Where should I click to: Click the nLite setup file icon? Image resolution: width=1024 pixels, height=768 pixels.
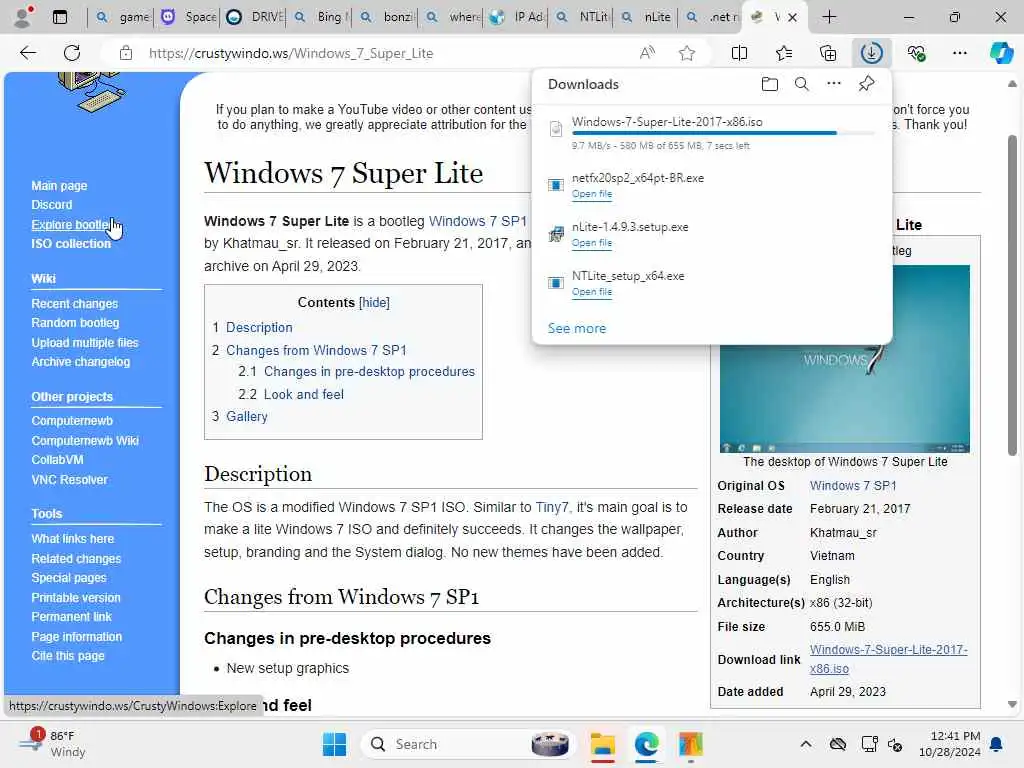pos(556,234)
